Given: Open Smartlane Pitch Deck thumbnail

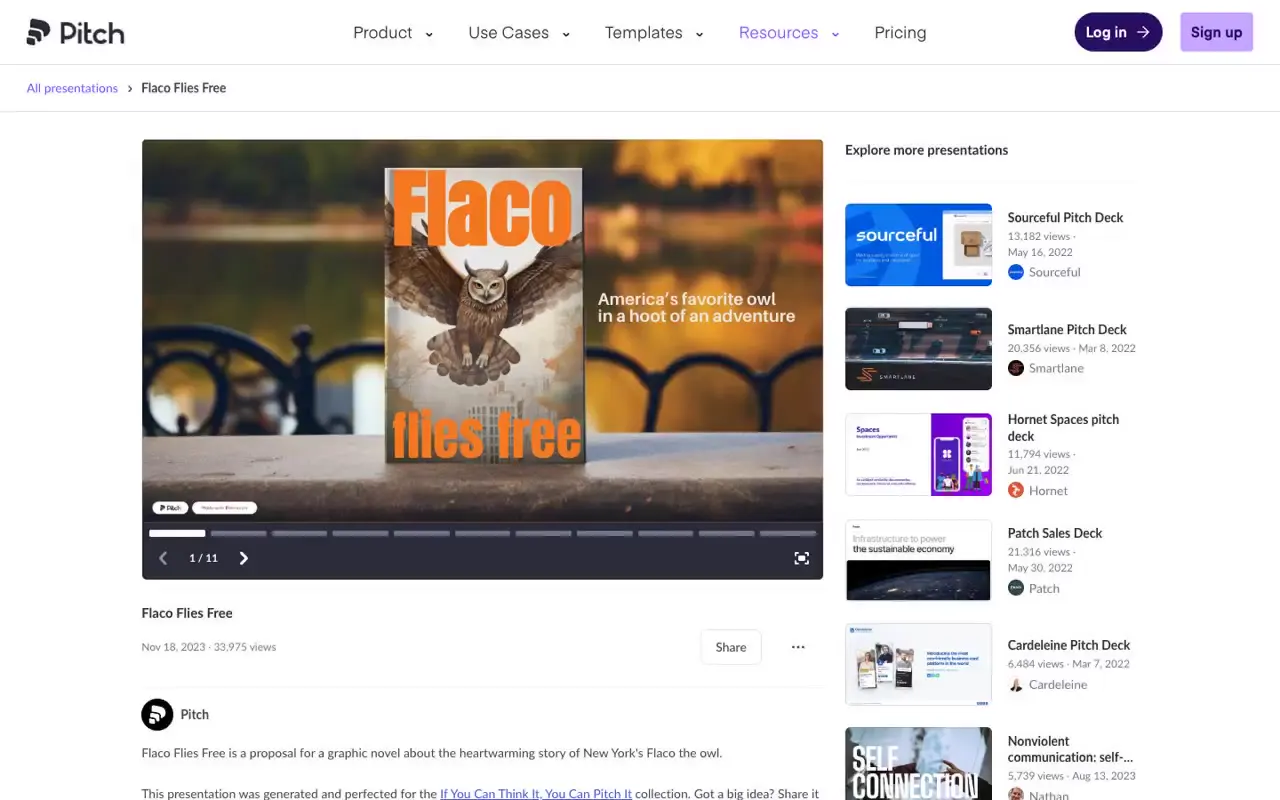Looking at the screenshot, I should coord(918,349).
